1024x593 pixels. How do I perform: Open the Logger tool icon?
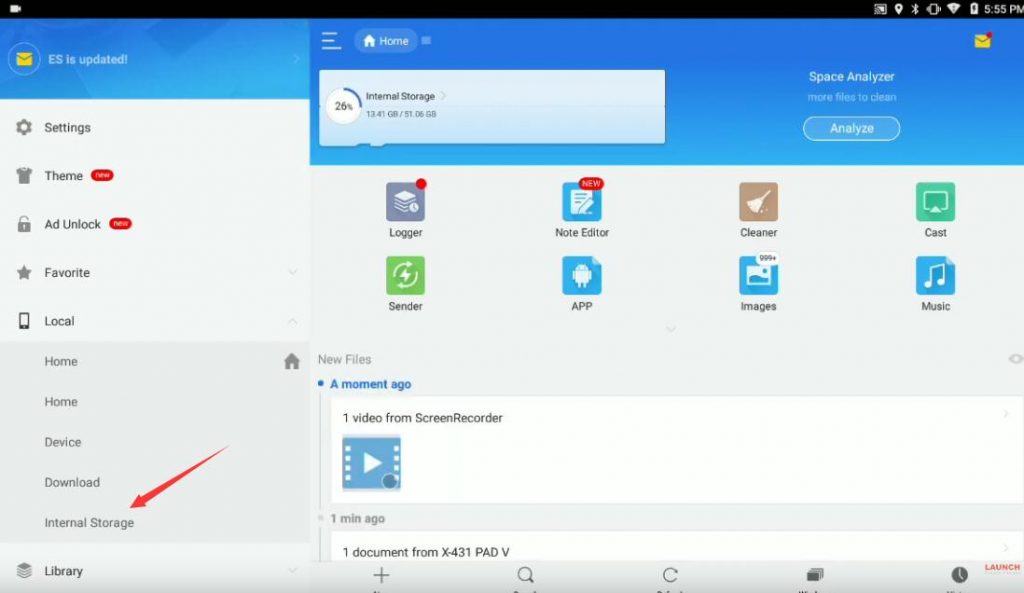coord(405,202)
